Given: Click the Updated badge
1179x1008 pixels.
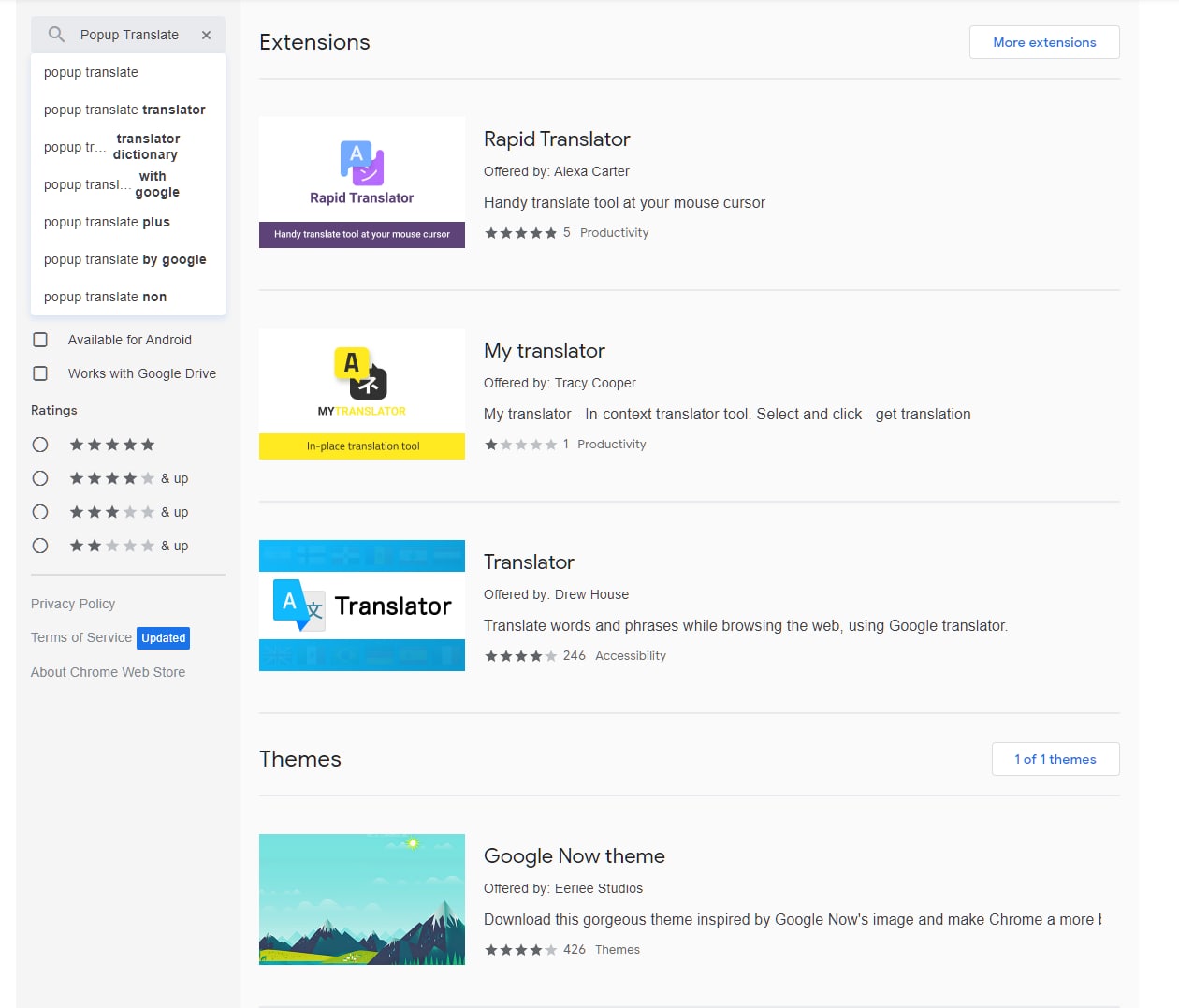Looking at the screenshot, I should click(164, 638).
